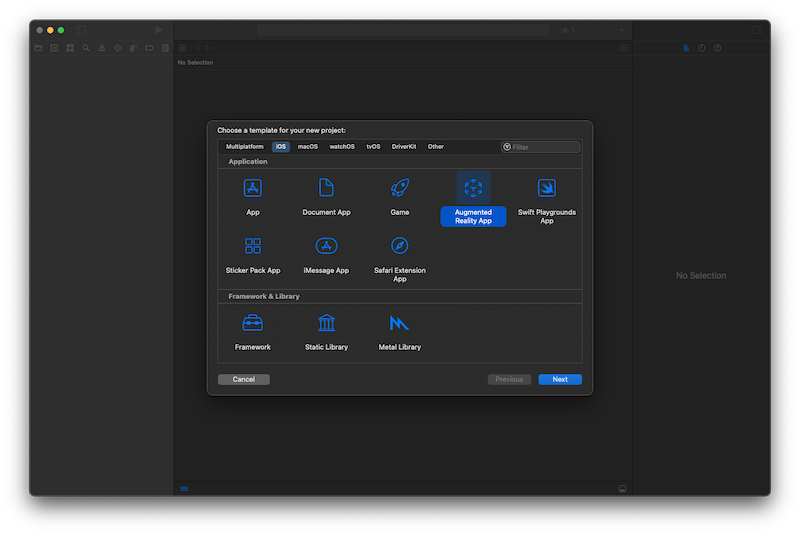Click the Run play button
This screenshot has width=800, height=535.
pyautogui.click(x=159, y=30)
